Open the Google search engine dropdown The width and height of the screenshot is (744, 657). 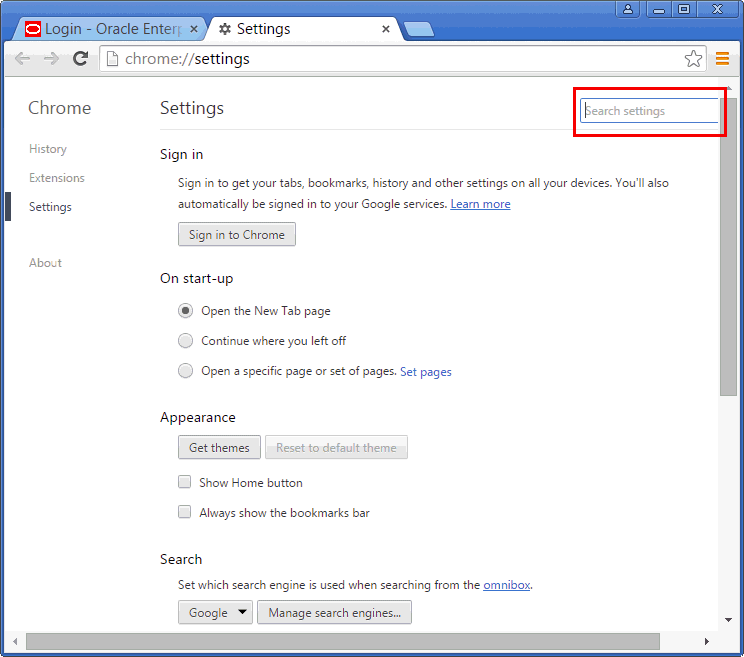(215, 612)
